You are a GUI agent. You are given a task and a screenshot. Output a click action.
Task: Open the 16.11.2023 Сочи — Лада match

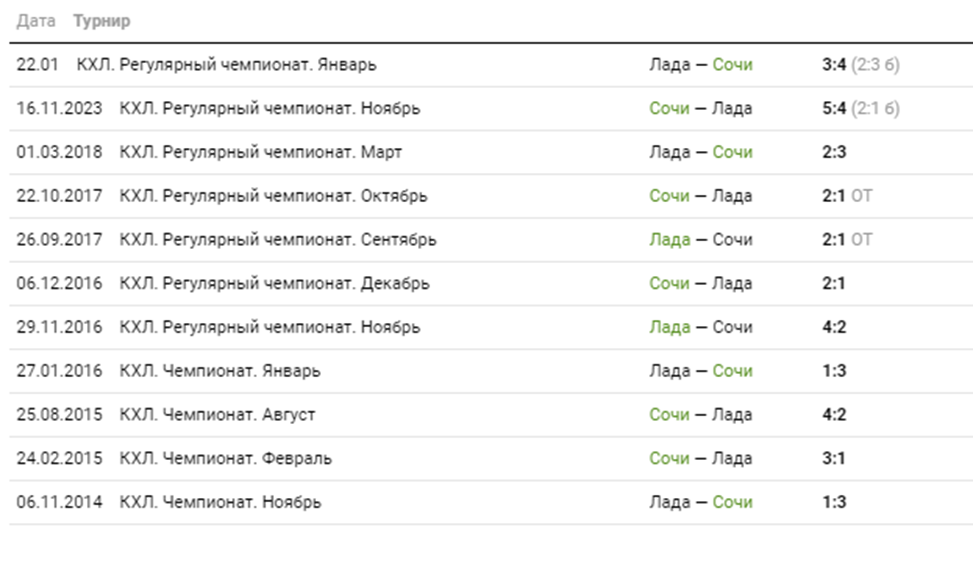(700, 109)
